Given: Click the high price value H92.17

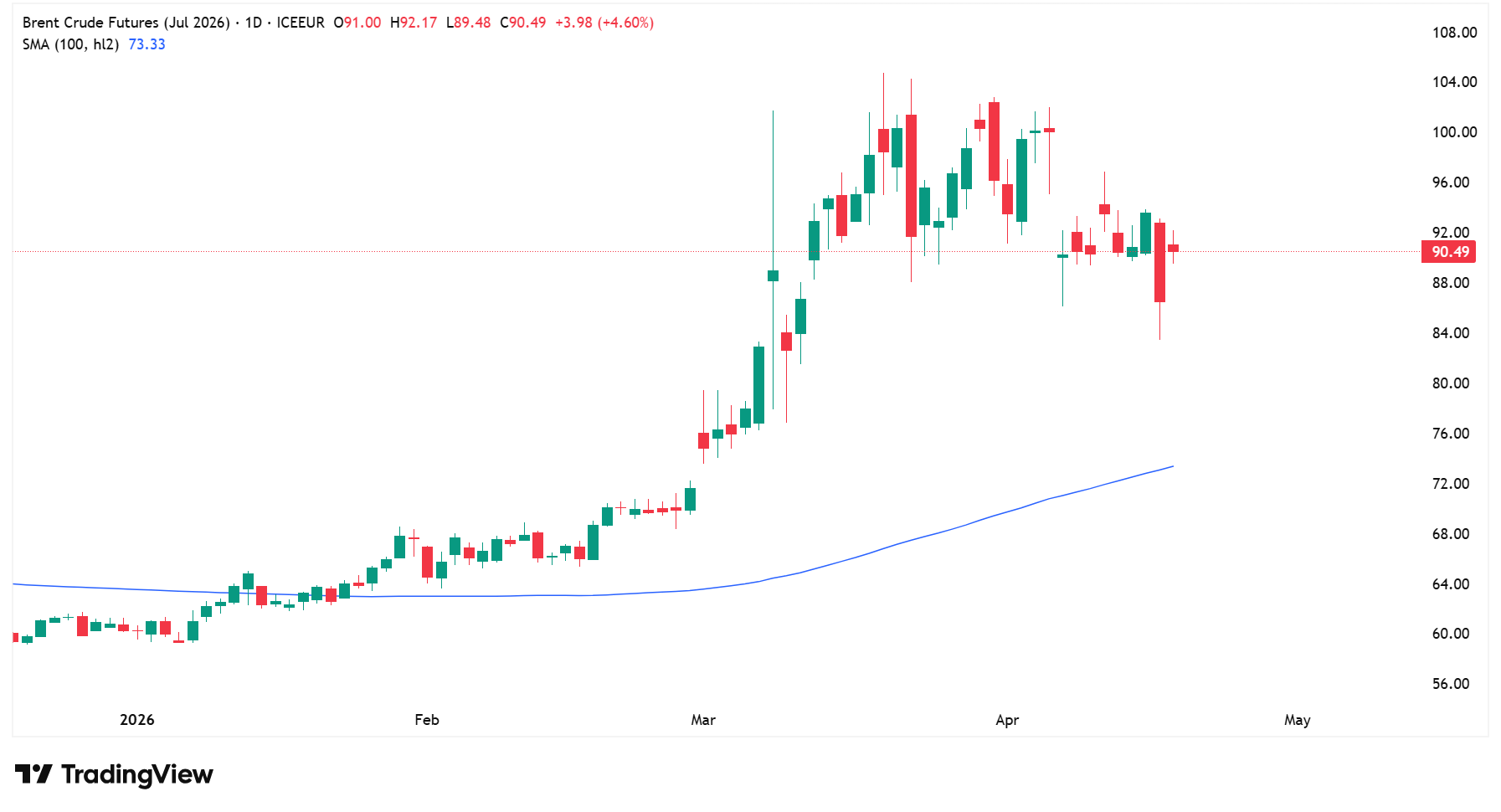Looking at the screenshot, I should pos(414,23).
